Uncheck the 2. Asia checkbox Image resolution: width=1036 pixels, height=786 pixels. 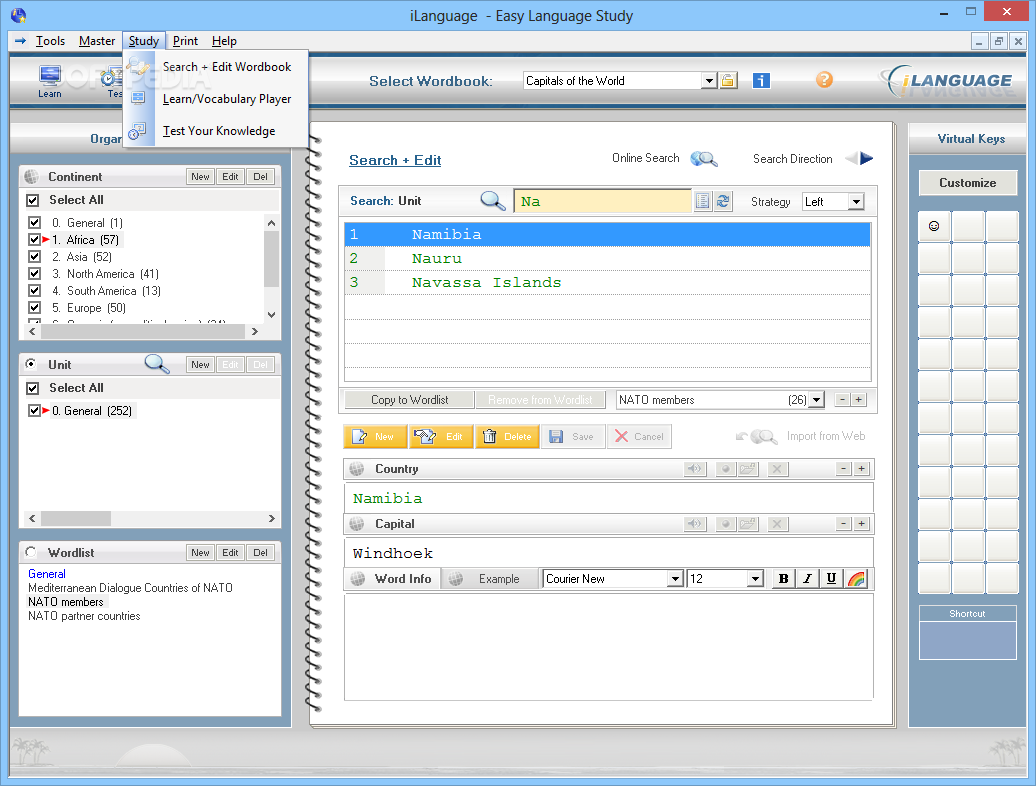click(x=35, y=257)
